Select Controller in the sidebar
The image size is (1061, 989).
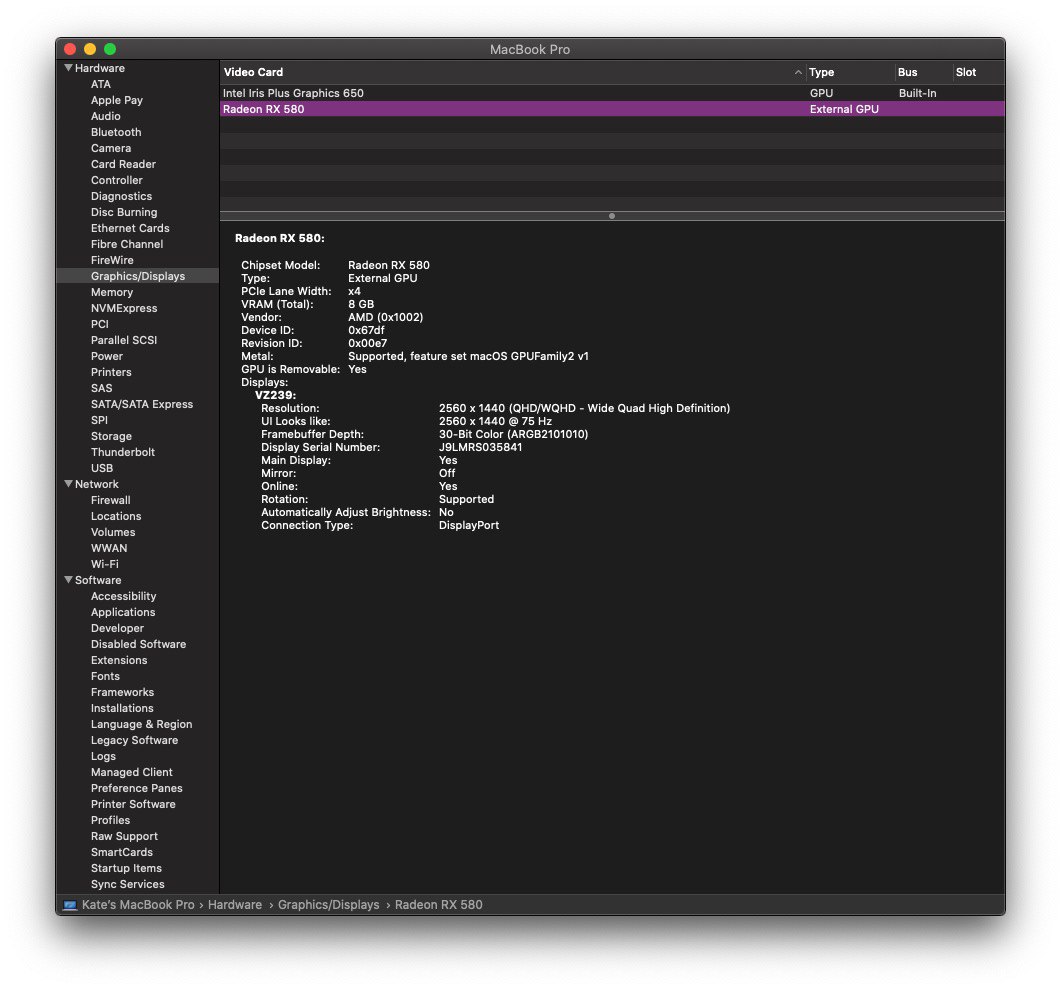[x=116, y=180]
